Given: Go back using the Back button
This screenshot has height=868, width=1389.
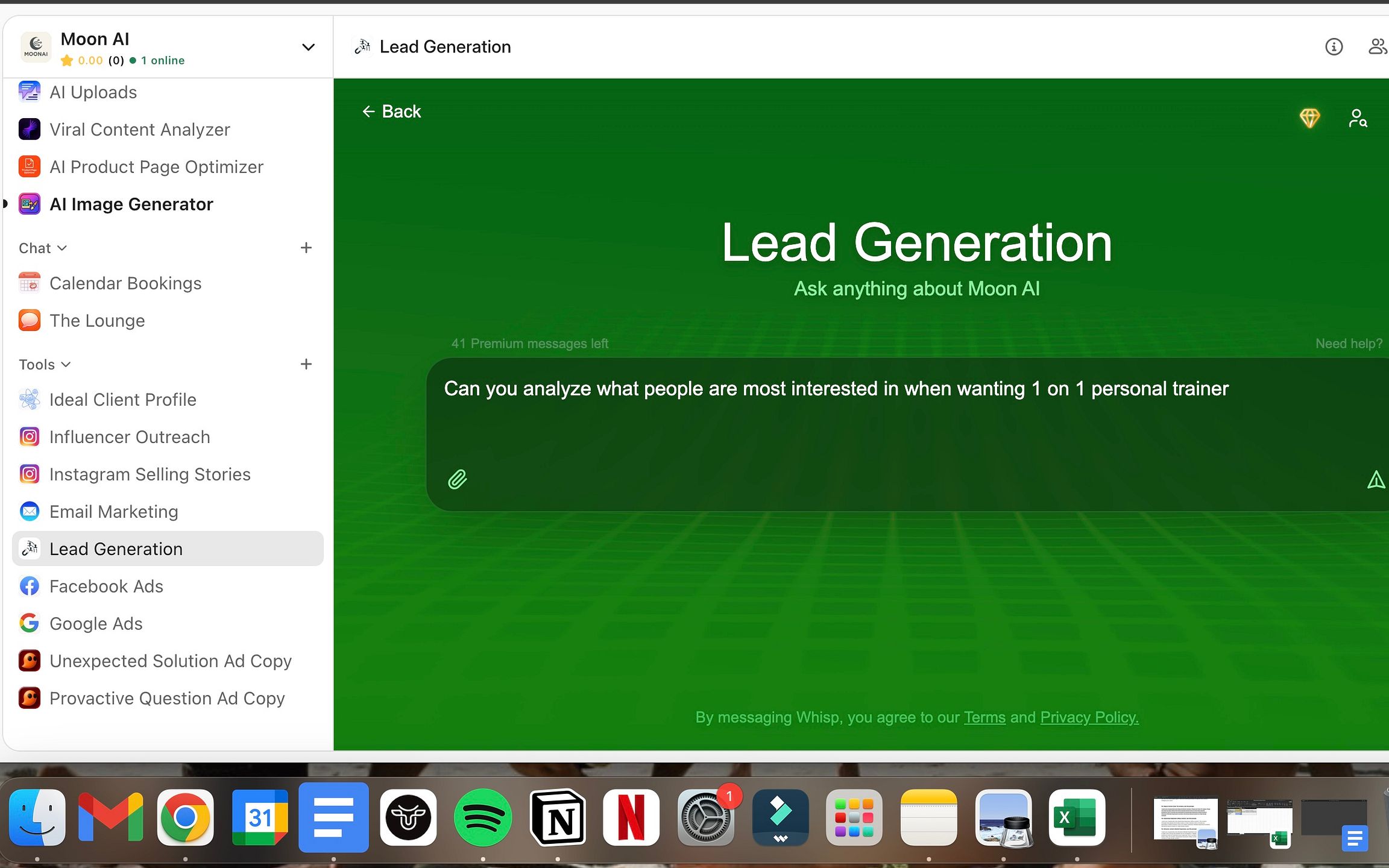Looking at the screenshot, I should [x=391, y=112].
